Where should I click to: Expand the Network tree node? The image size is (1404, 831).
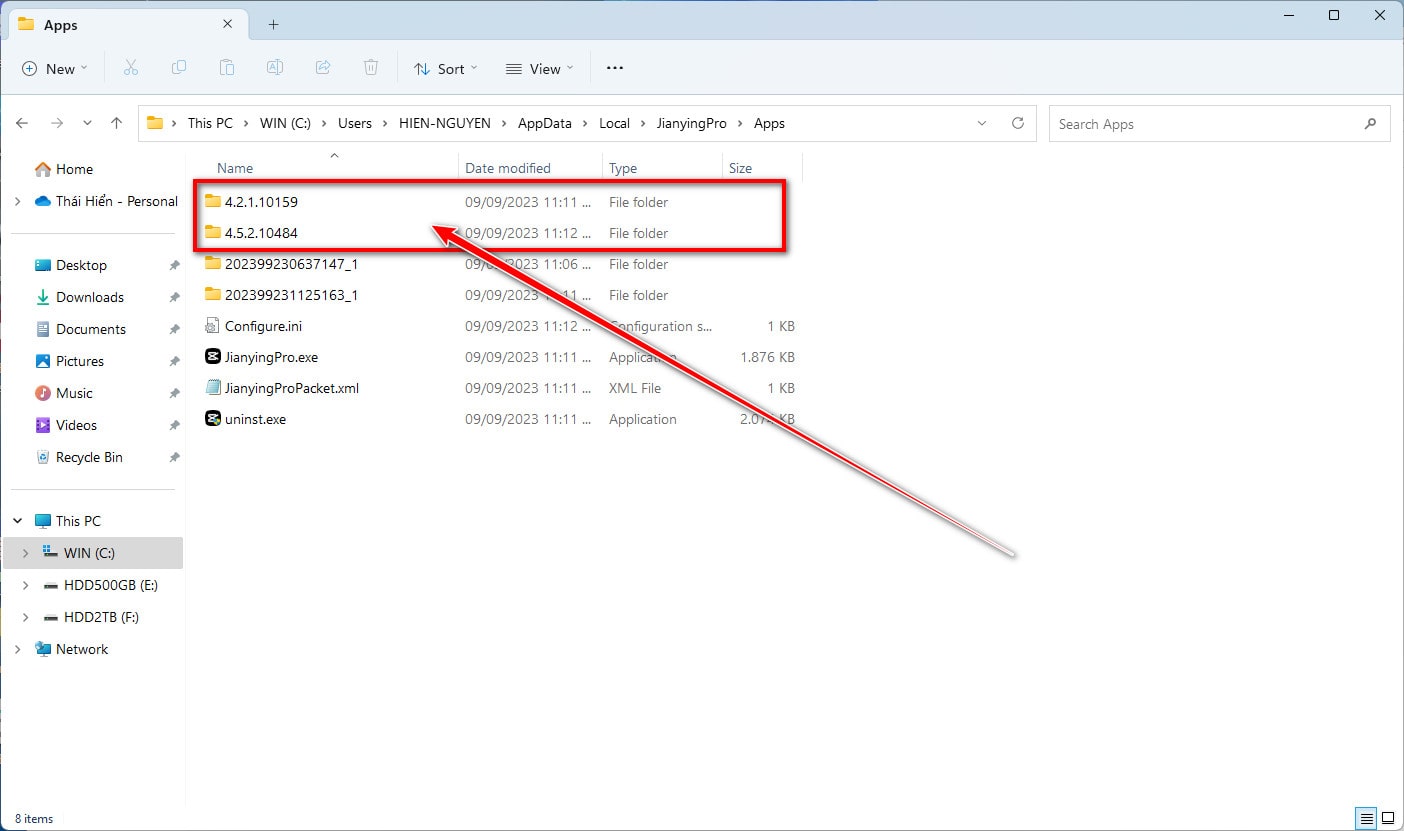[x=17, y=649]
